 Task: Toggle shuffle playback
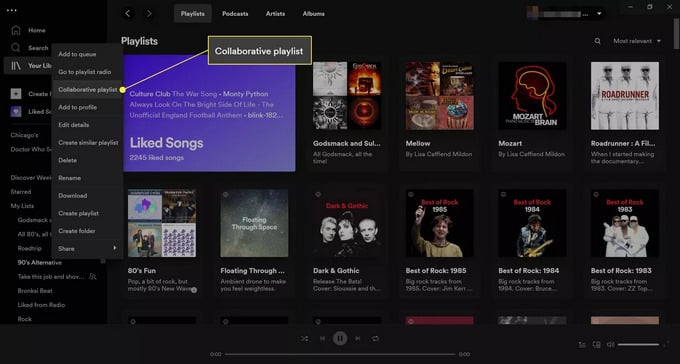click(304, 338)
